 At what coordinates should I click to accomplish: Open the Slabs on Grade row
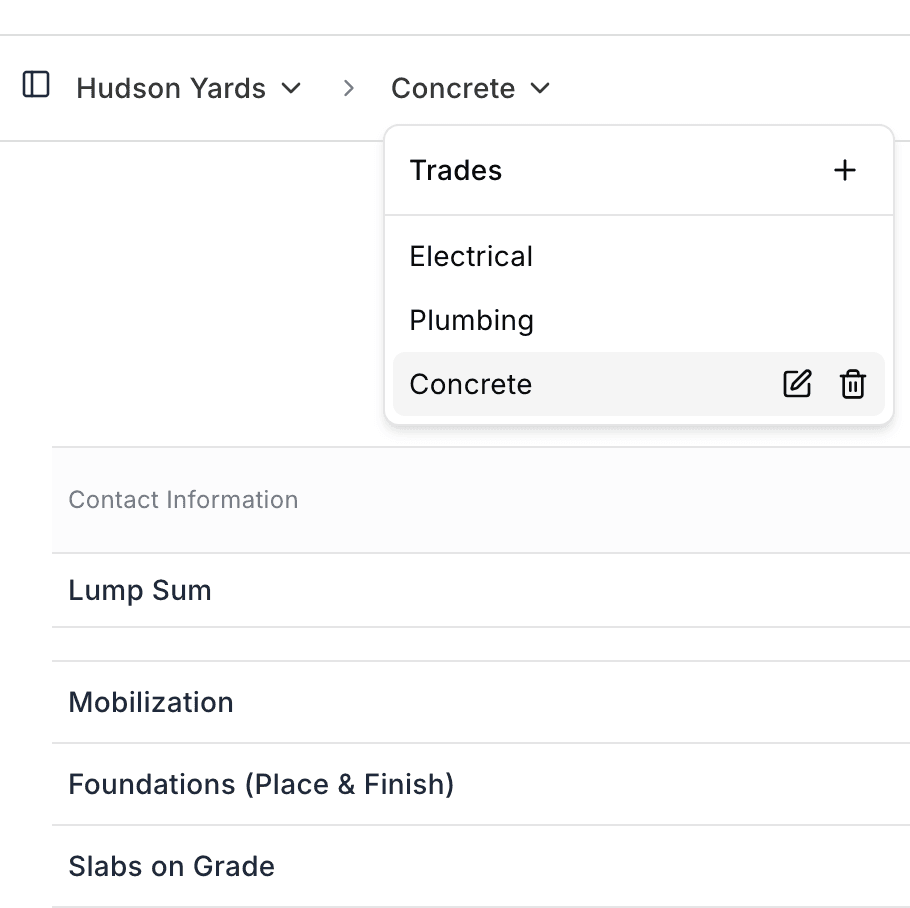(171, 866)
